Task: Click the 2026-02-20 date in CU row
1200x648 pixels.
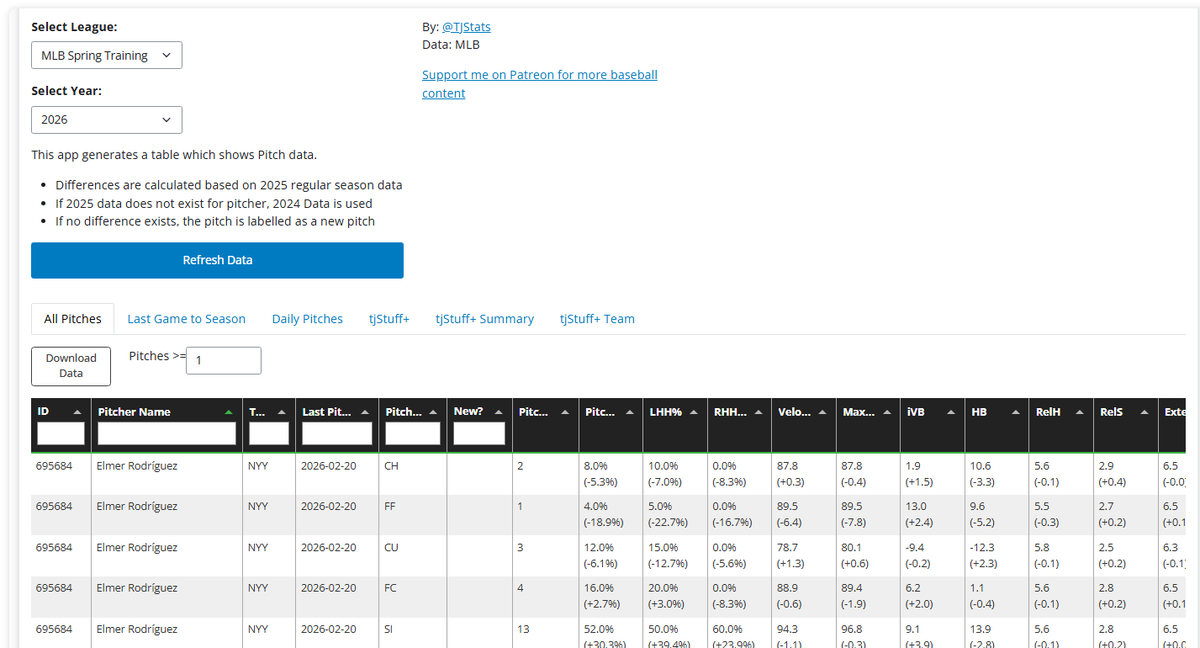Action: [329, 547]
